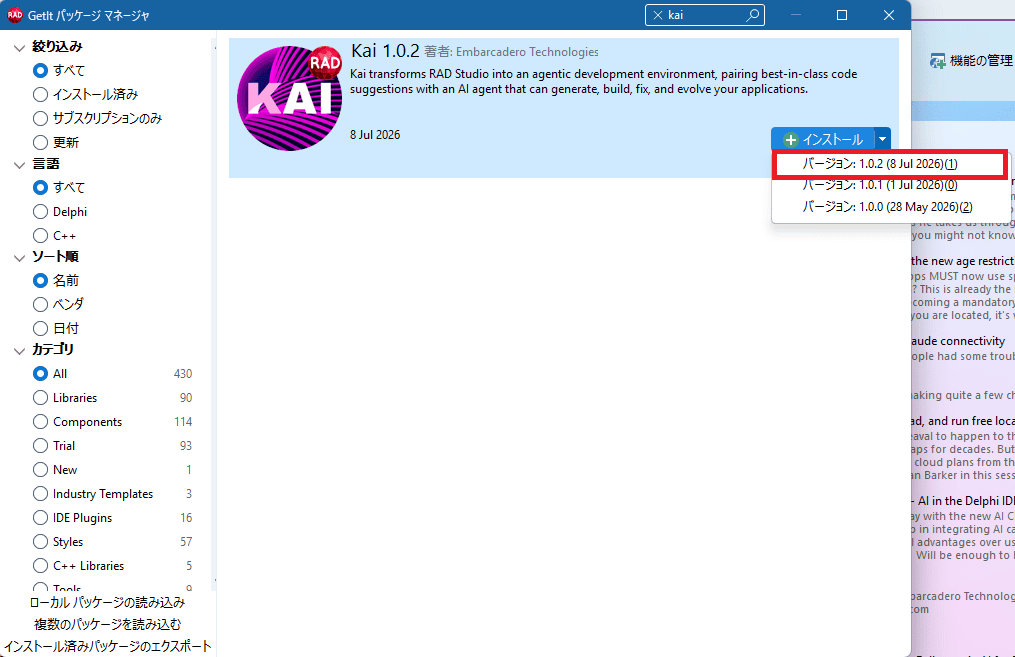Viewport: 1015px width, 657px height.
Task: Click ローカル パッケージの読み込み link
Action: coord(107,603)
